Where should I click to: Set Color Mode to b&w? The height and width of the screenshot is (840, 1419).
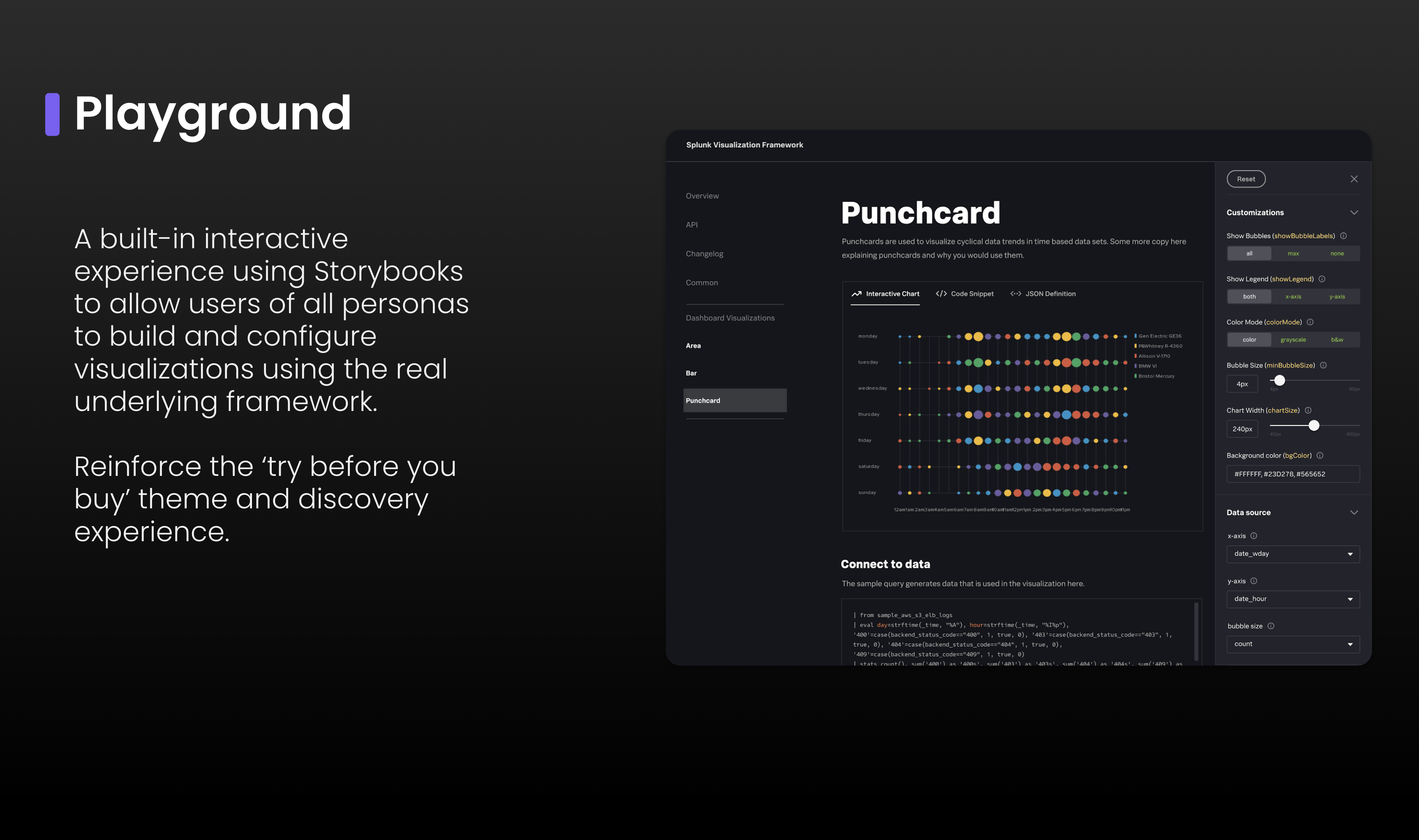click(1337, 339)
